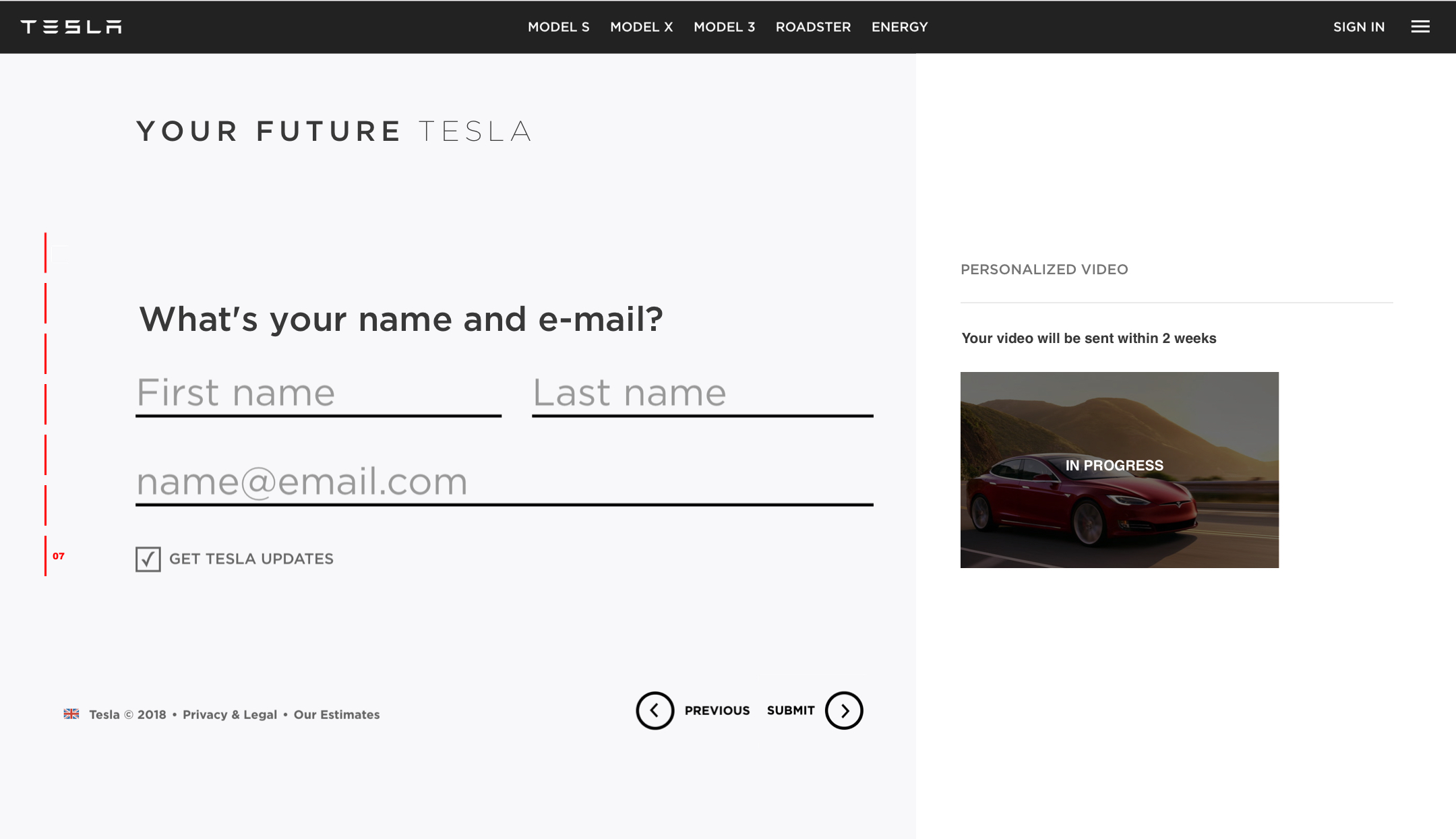The image size is (1456, 839).
Task: Select step 07 progress marker
Action: click(58, 556)
